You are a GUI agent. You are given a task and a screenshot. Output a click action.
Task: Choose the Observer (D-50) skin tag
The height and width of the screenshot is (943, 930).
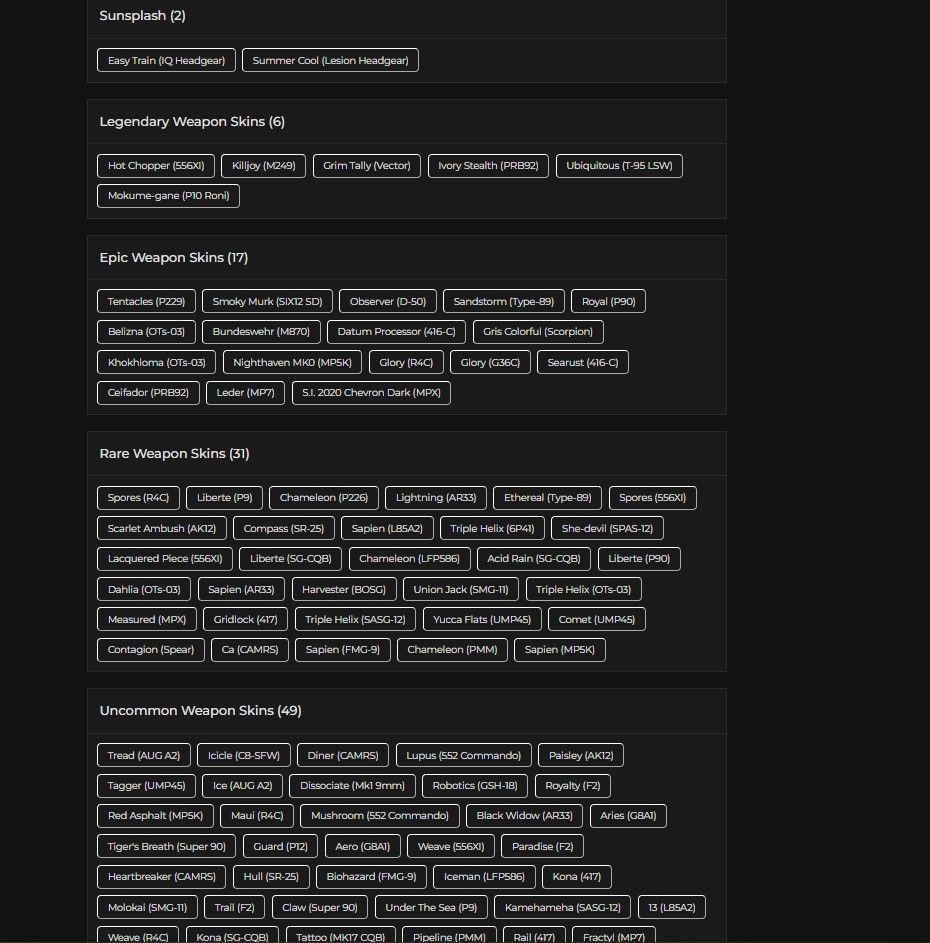[x=388, y=301]
